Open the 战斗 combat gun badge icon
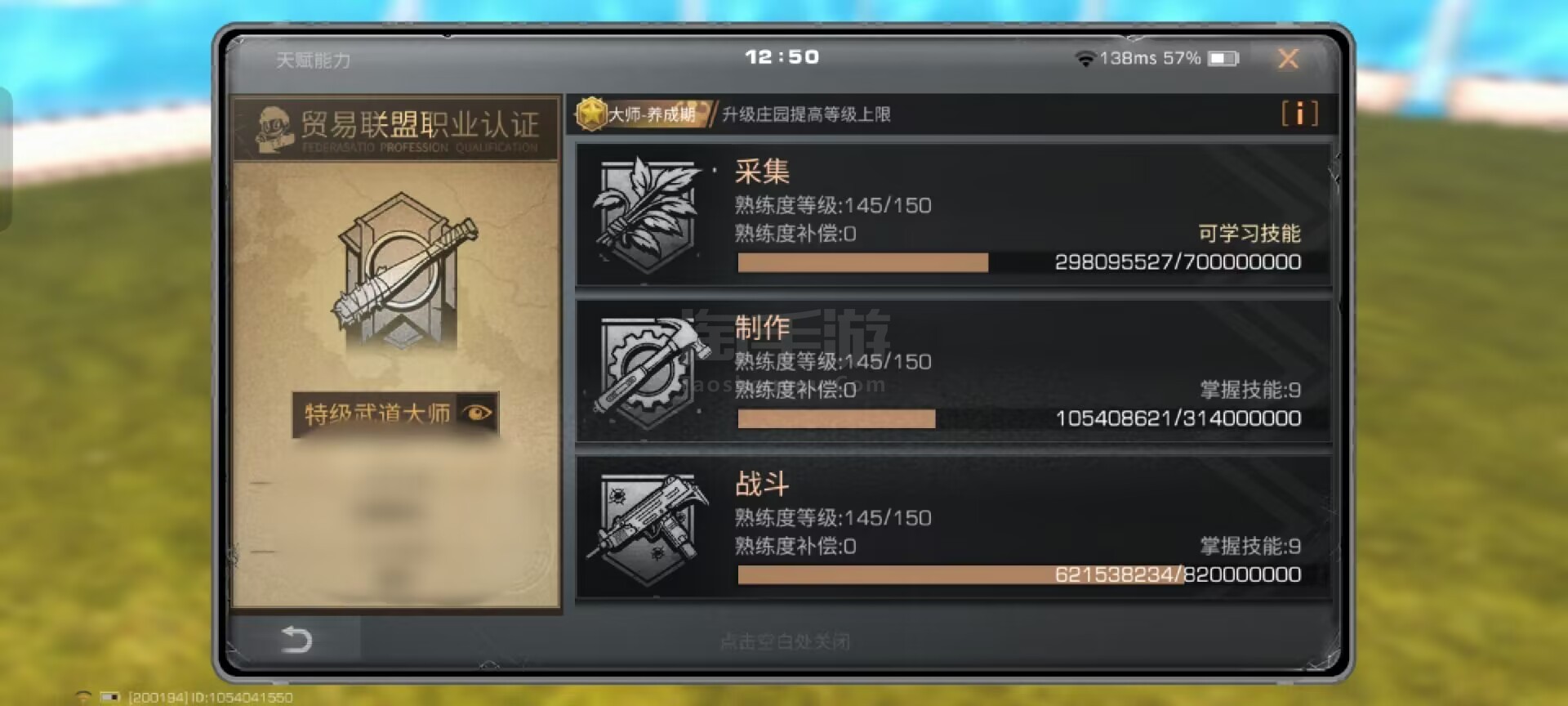The height and width of the screenshot is (706, 1568). point(649,527)
